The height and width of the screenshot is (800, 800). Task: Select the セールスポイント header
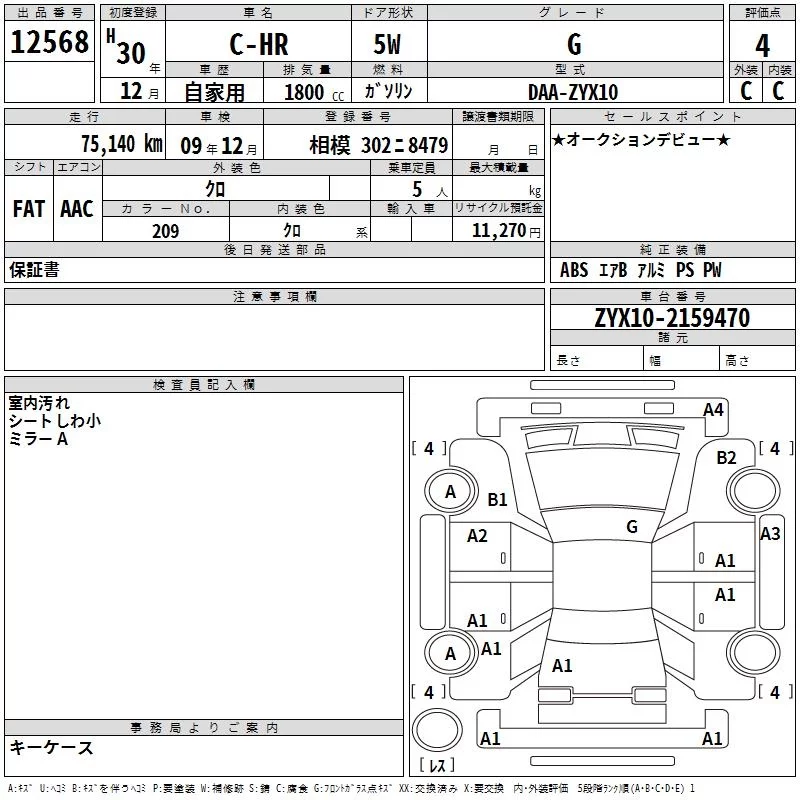(x=673, y=117)
